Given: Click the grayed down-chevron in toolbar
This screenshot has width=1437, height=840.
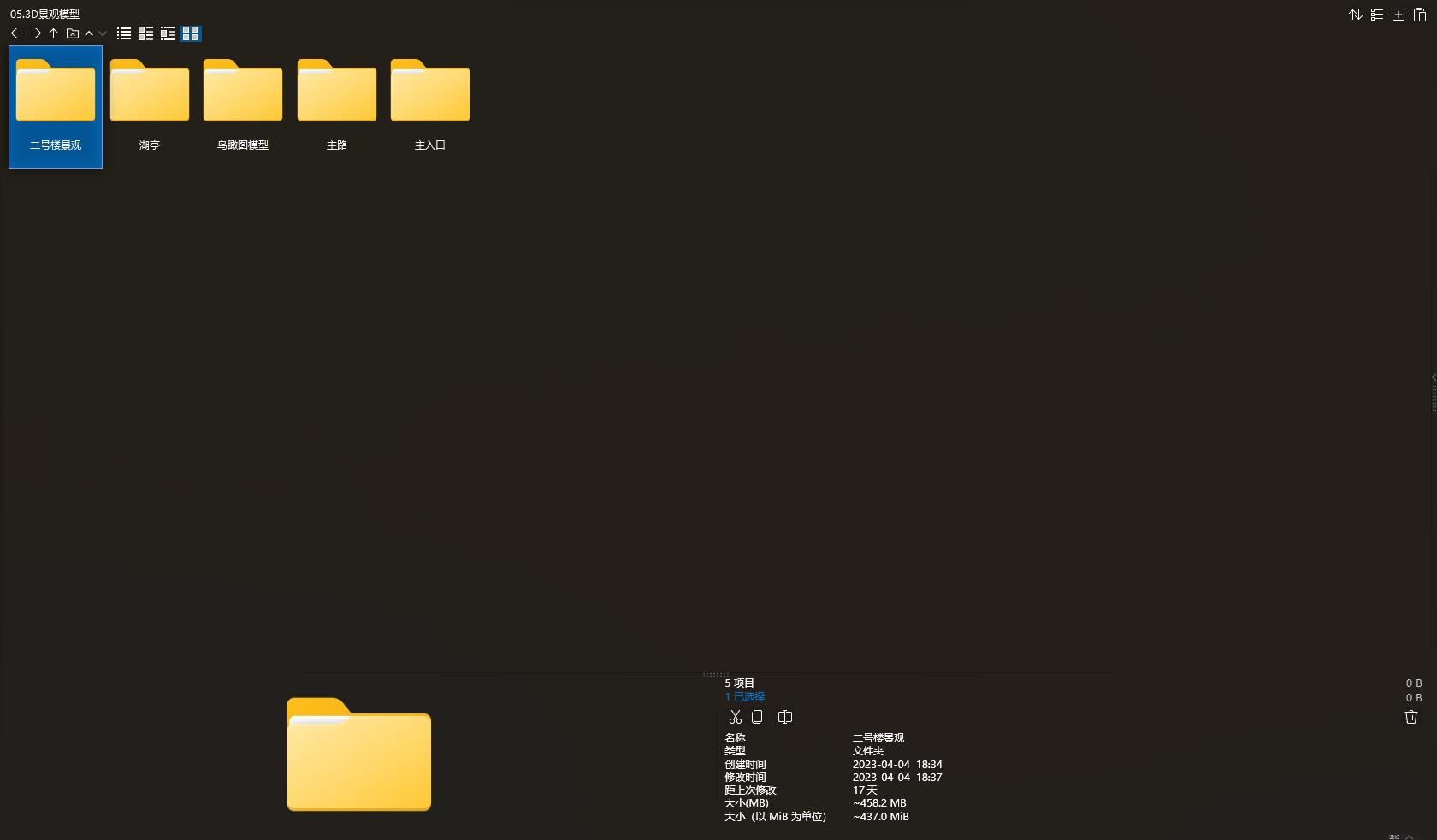Looking at the screenshot, I should click(x=103, y=33).
